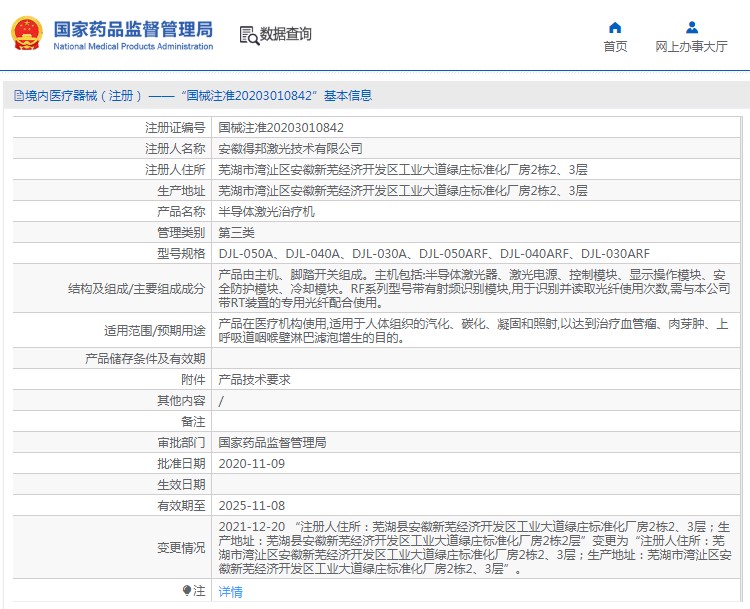The image size is (750, 609).
Task: Click the 网上办事大厅 text label
Action: tap(691, 46)
